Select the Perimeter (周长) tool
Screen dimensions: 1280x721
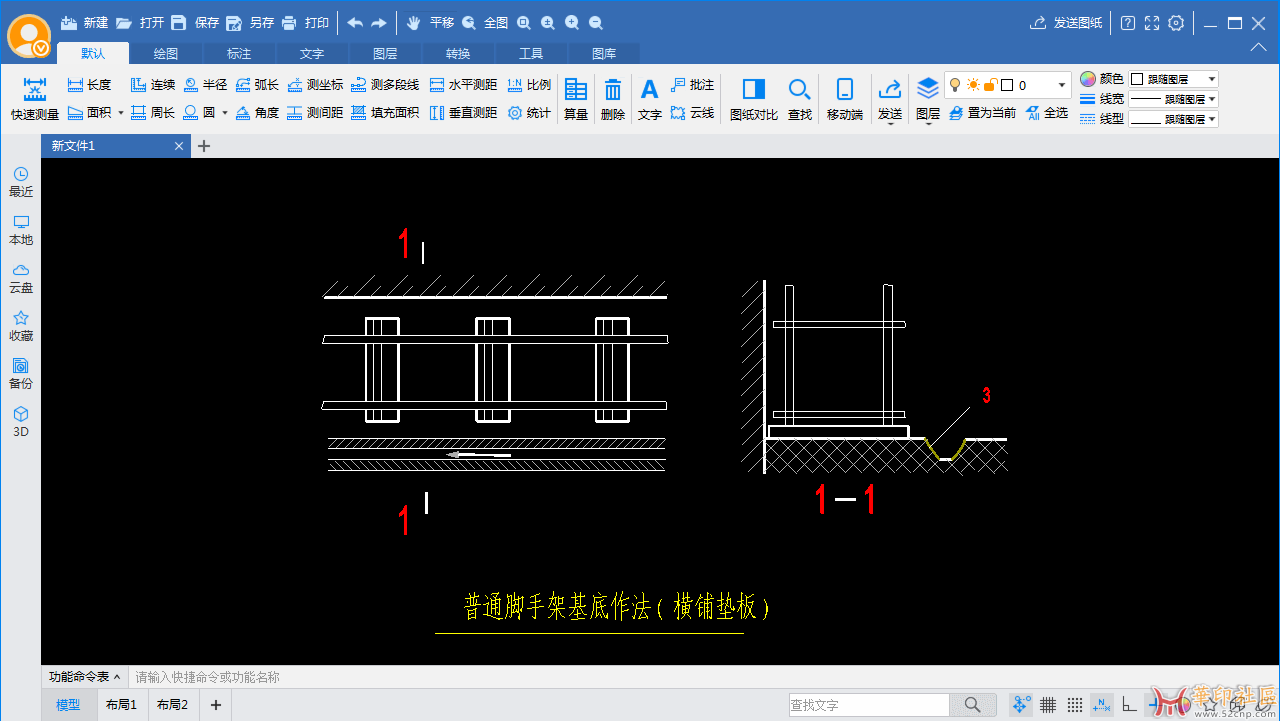coord(153,113)
